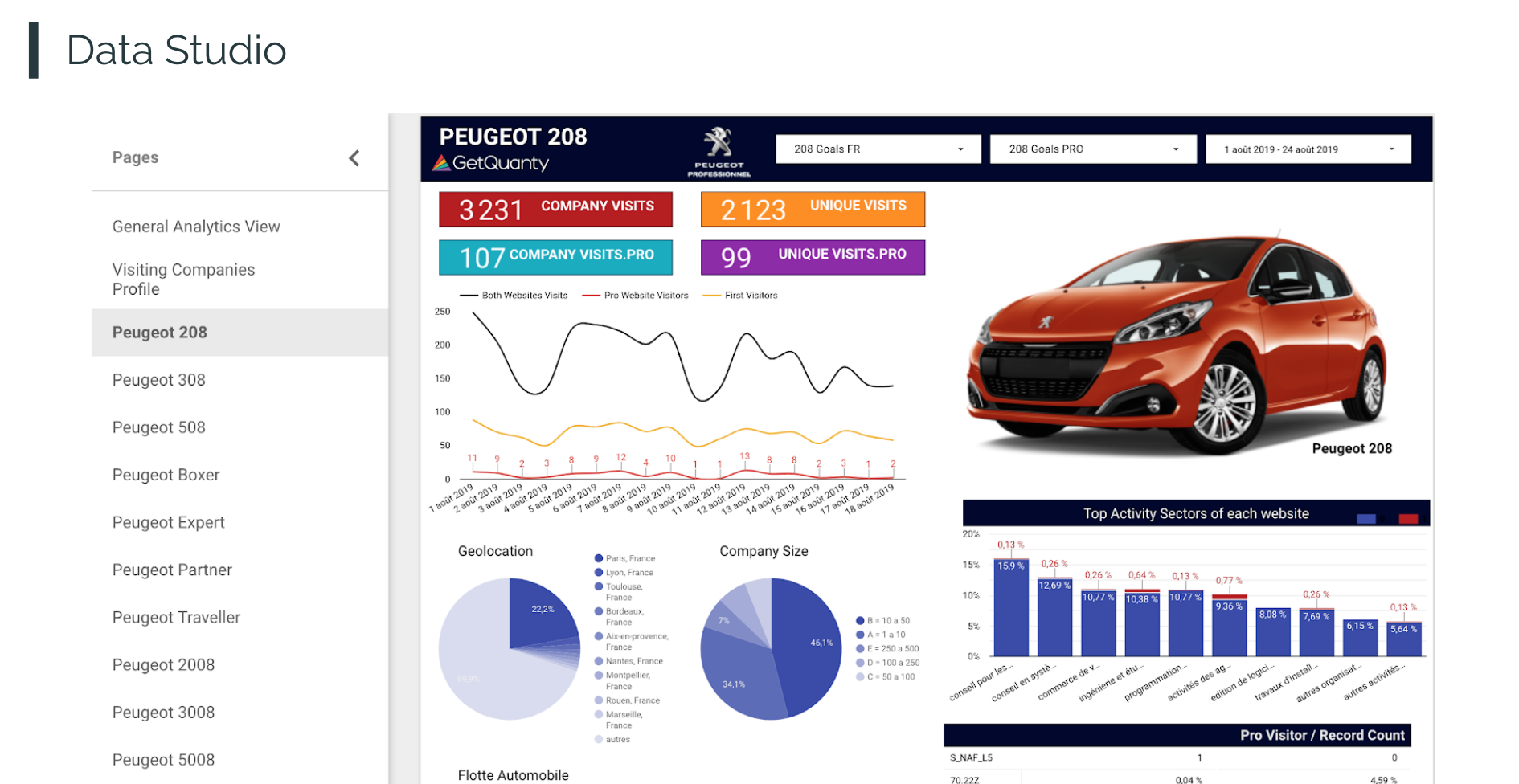Screen dimensions: 1519x784
Task: Click the Pro Website Visitors legend entry
Action: [635, 296]
